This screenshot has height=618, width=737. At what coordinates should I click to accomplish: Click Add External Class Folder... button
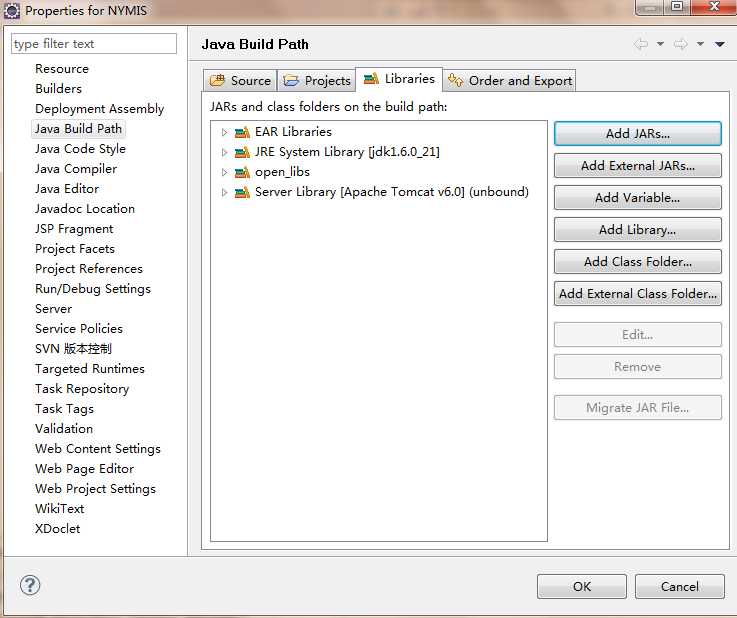pyautogui.click(x=637, y=294)
